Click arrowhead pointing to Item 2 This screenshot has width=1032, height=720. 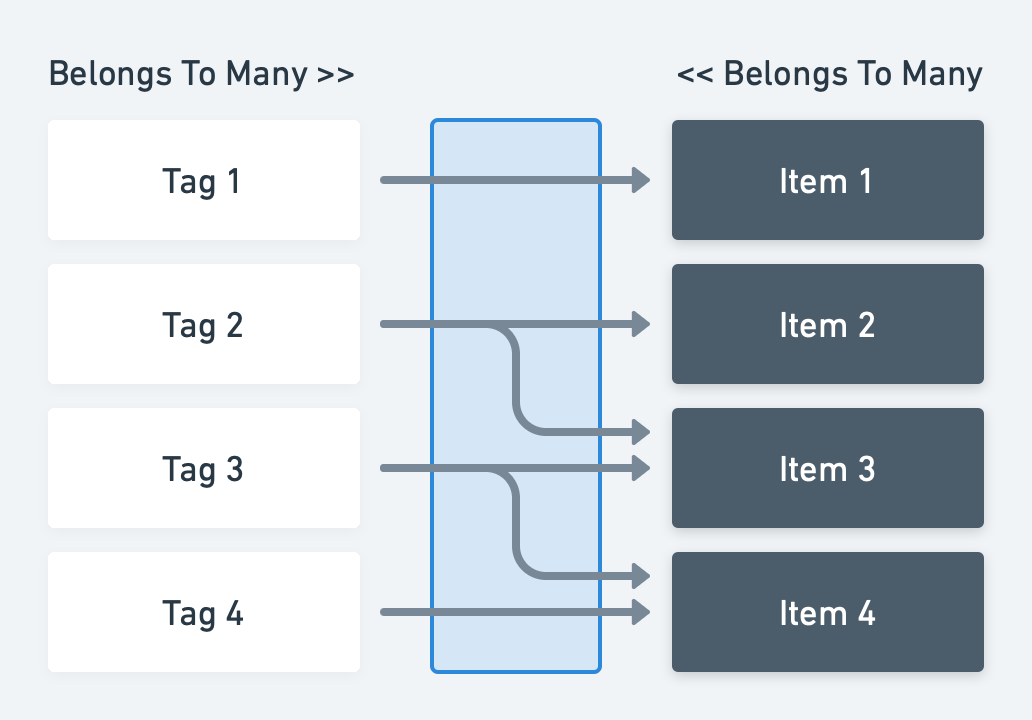click(641, 324)
